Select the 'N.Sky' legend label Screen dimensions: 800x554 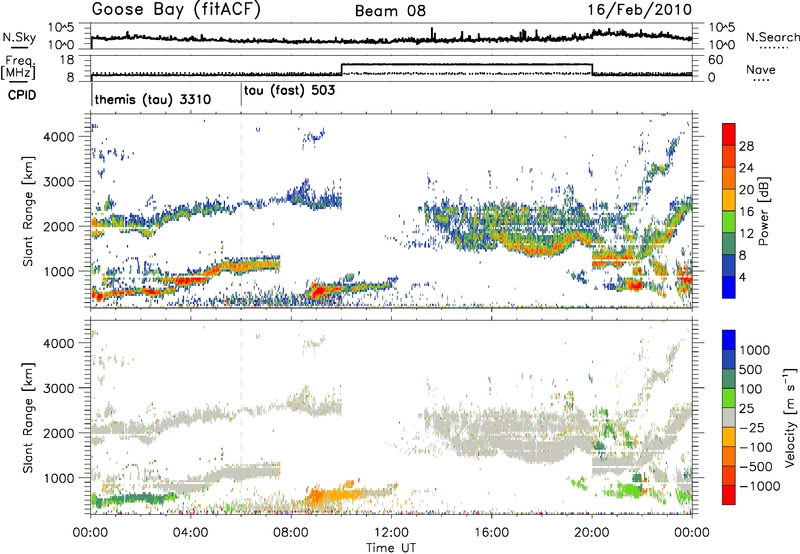coord(19,37)
